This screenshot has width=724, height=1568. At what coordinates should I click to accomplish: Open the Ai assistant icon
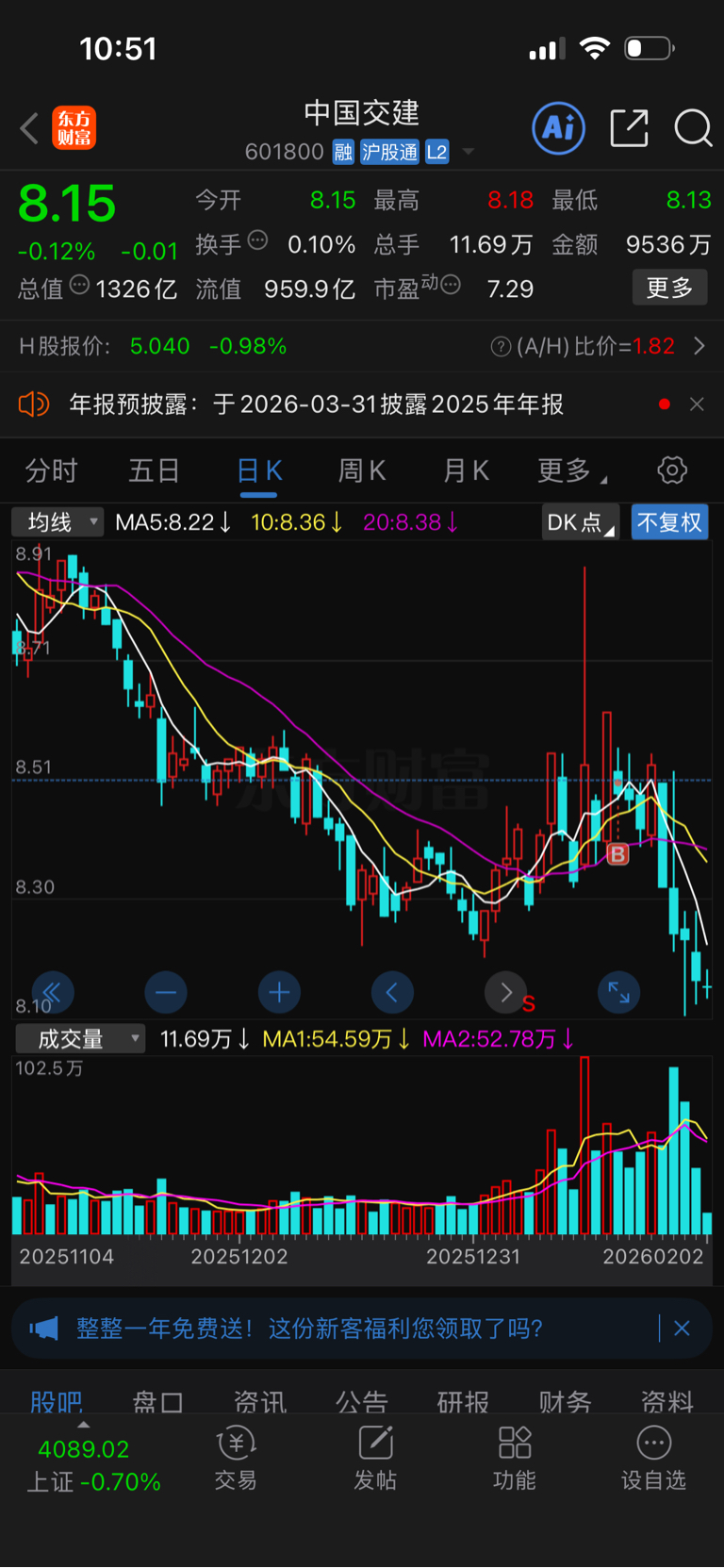point(559,127)
